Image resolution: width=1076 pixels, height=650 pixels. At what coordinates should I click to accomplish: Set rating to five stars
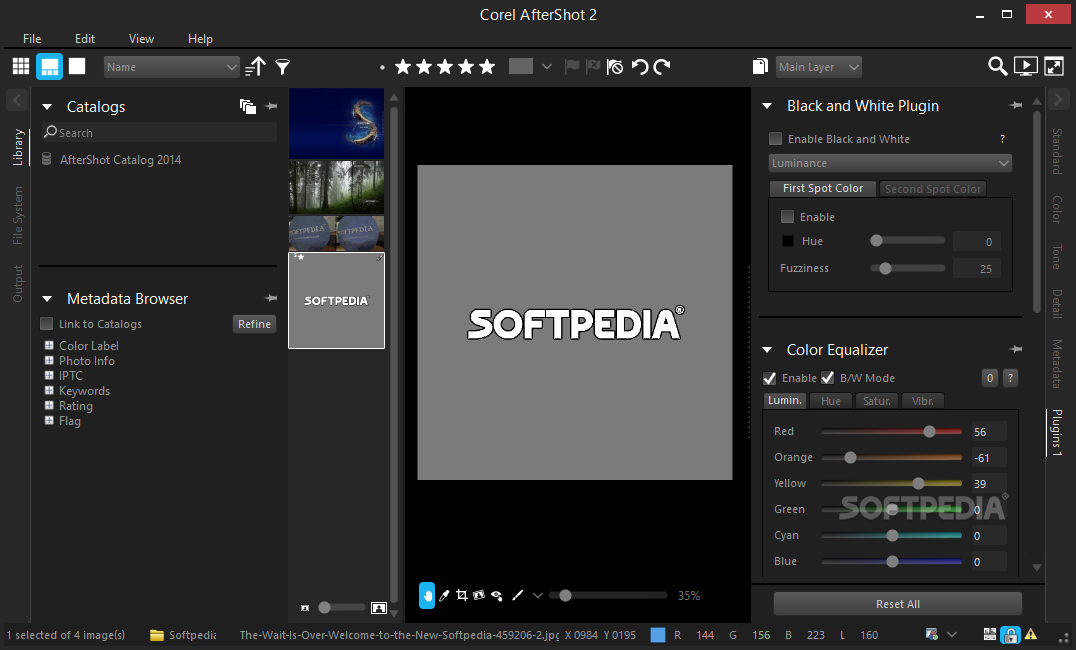487,67
